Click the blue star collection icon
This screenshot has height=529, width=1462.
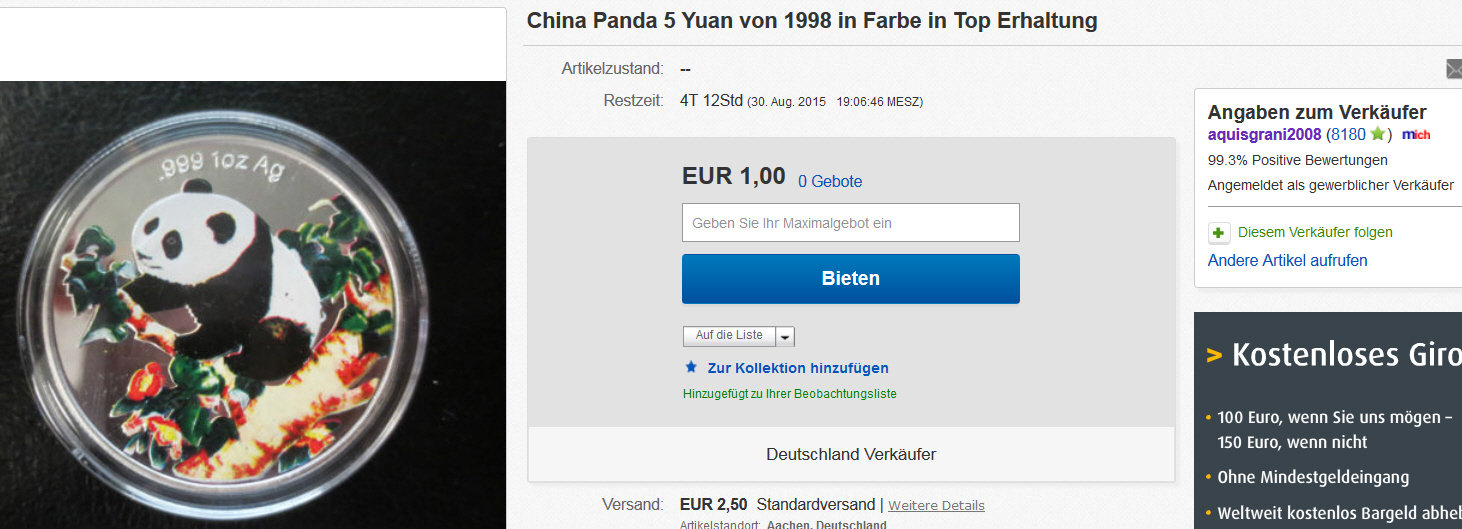point(691,367)
